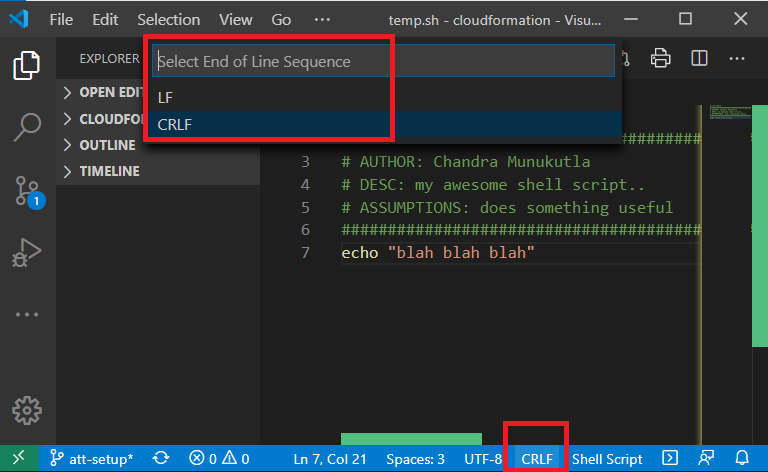Open the Search view icon
The height and width of the screenshot is (472, 768).
(x=27, y=127)
